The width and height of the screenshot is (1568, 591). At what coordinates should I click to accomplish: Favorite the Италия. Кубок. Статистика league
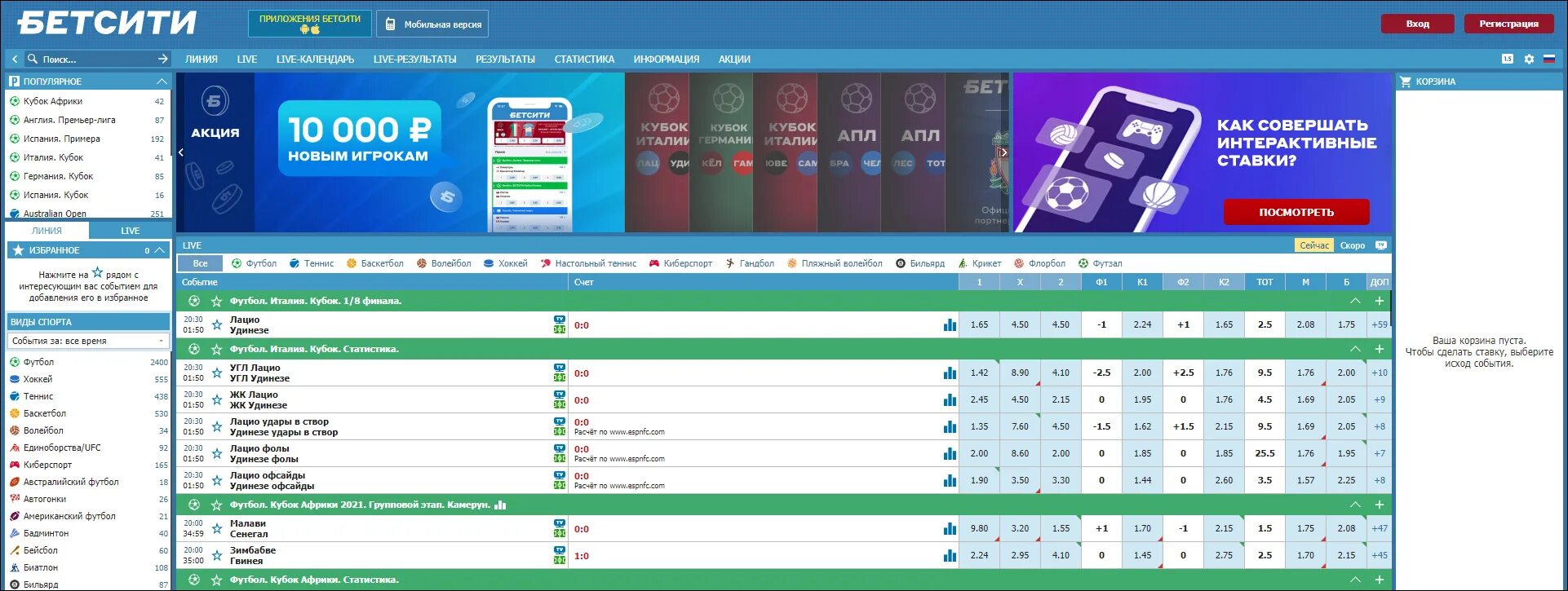(x=217, y=349)
